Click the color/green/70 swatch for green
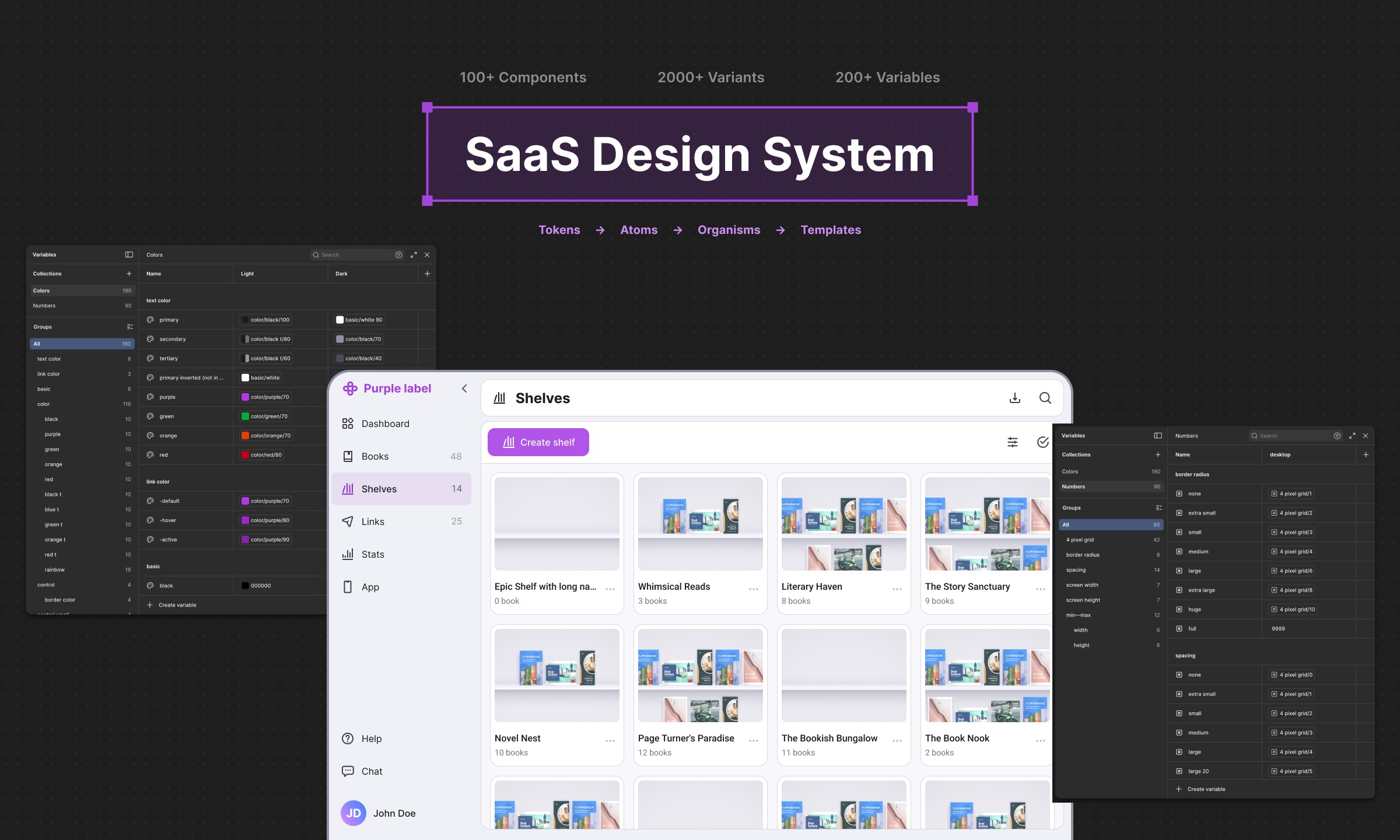 [x=246, y=416]
